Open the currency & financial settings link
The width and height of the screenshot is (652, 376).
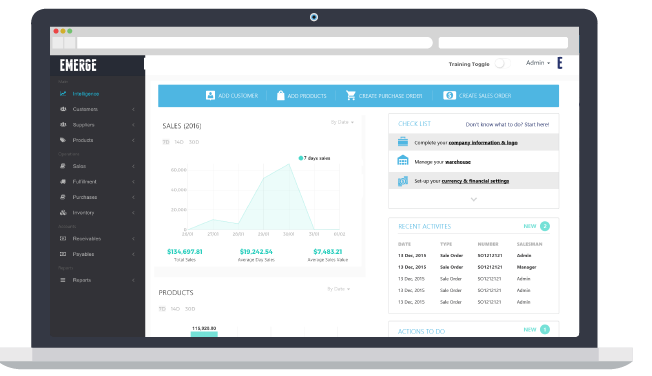point(475,181)
